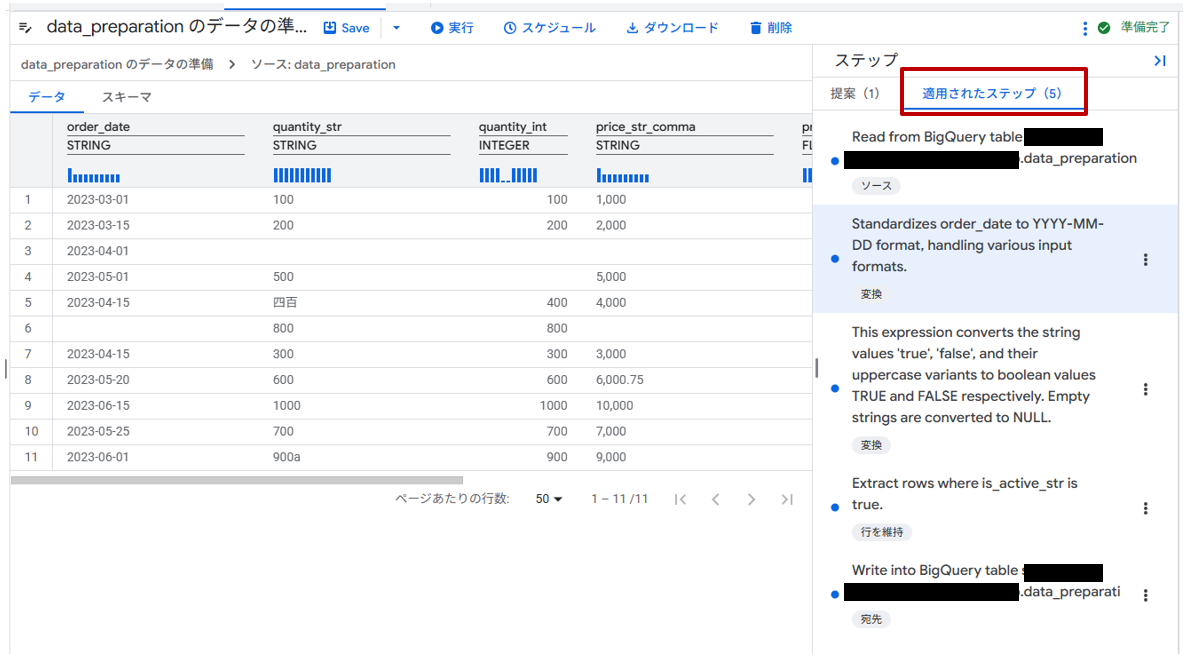This screenshot has height=666, width=1189.
Task: Click the horizontal scrollbar under the table
Action: [x=237, y=480]
